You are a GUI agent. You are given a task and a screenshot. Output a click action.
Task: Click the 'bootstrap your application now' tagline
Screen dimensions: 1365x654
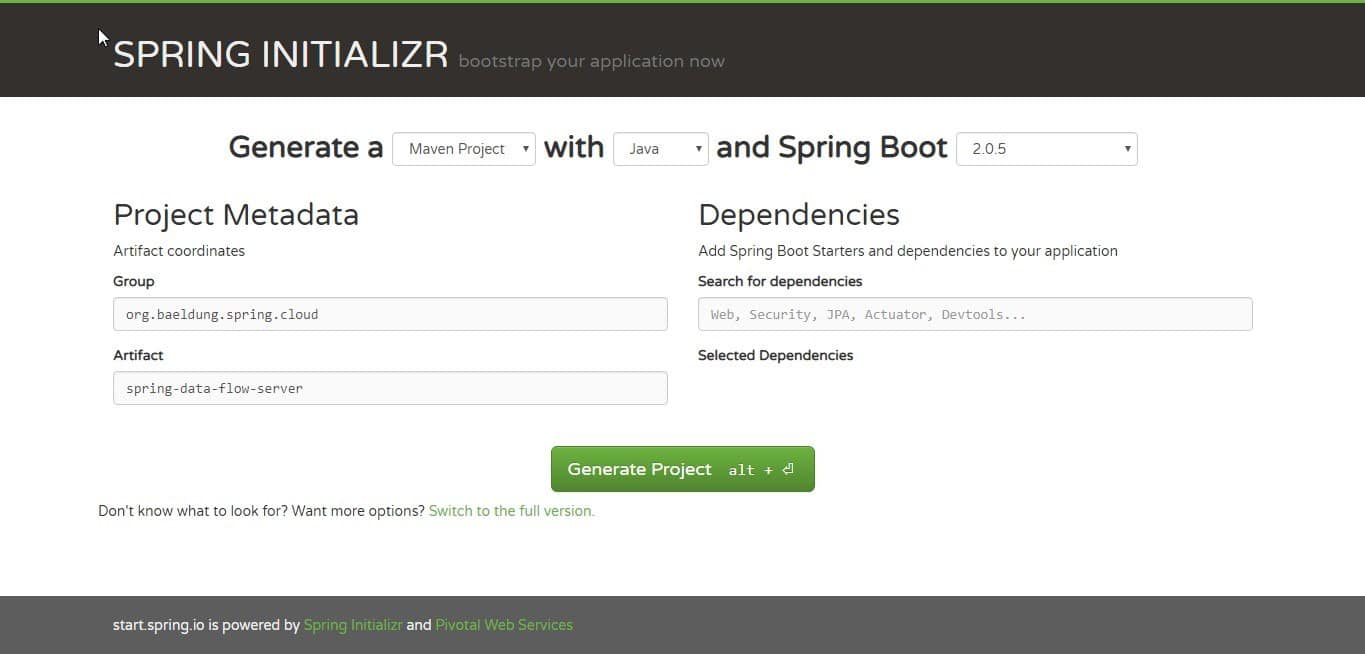click(591, 61)
